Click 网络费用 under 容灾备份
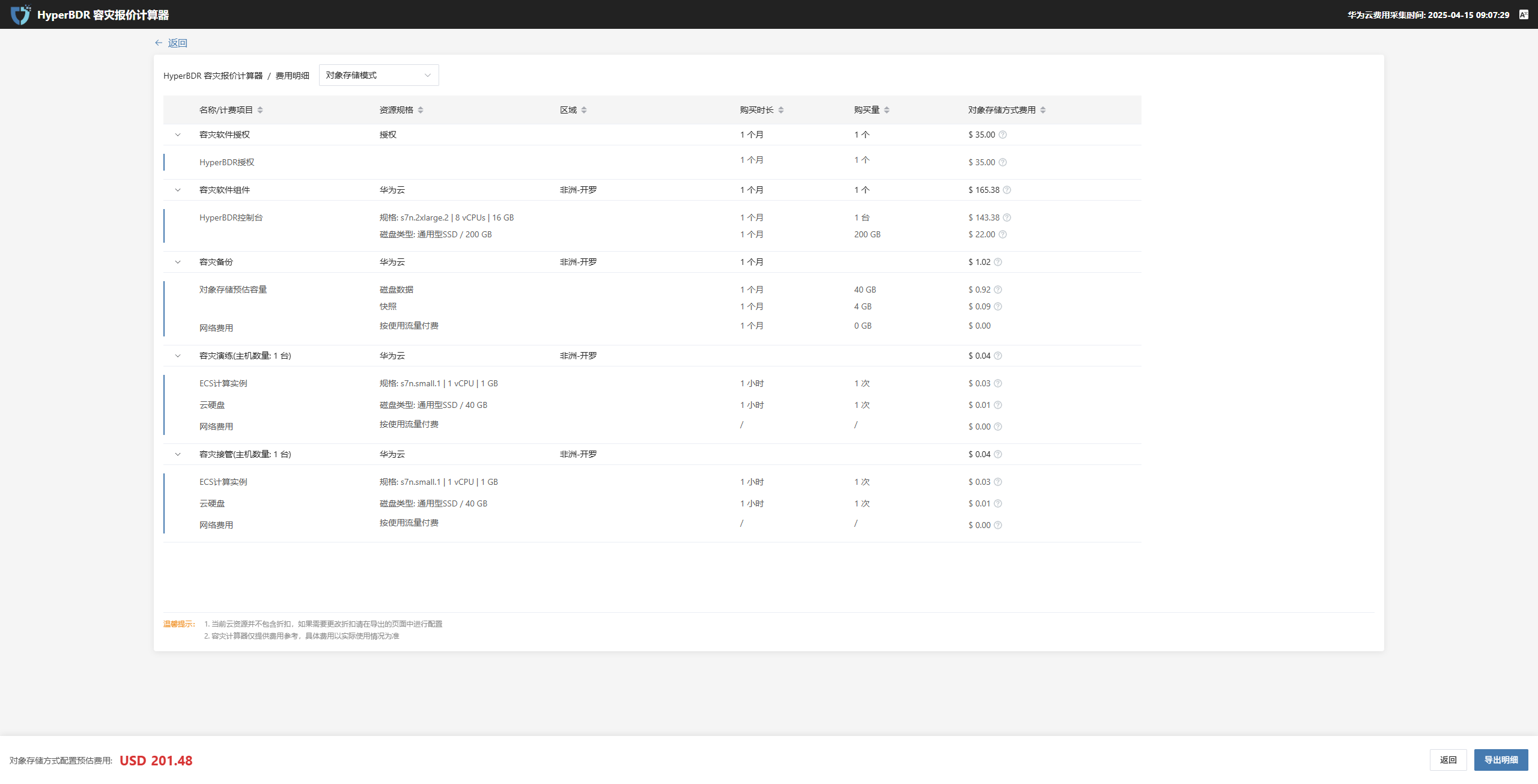 (x=216, y=328)
